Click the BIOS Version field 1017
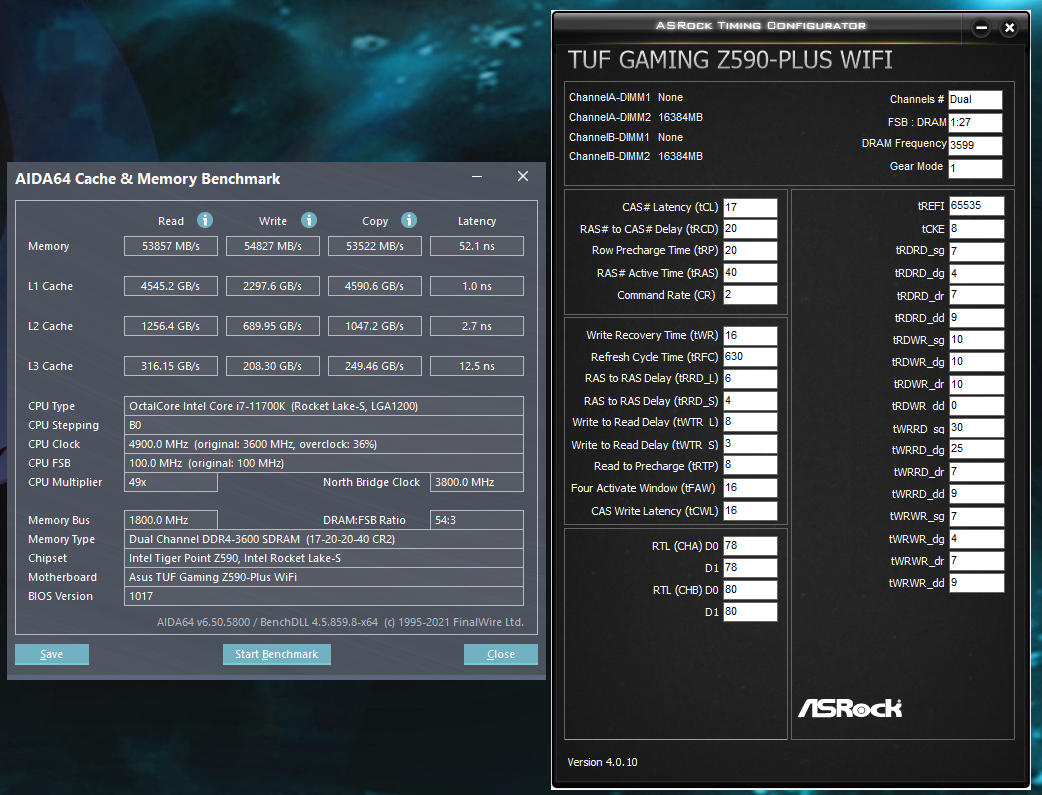Image resolution: width=1042 pixels, height=795 pixels. [324, 596]
